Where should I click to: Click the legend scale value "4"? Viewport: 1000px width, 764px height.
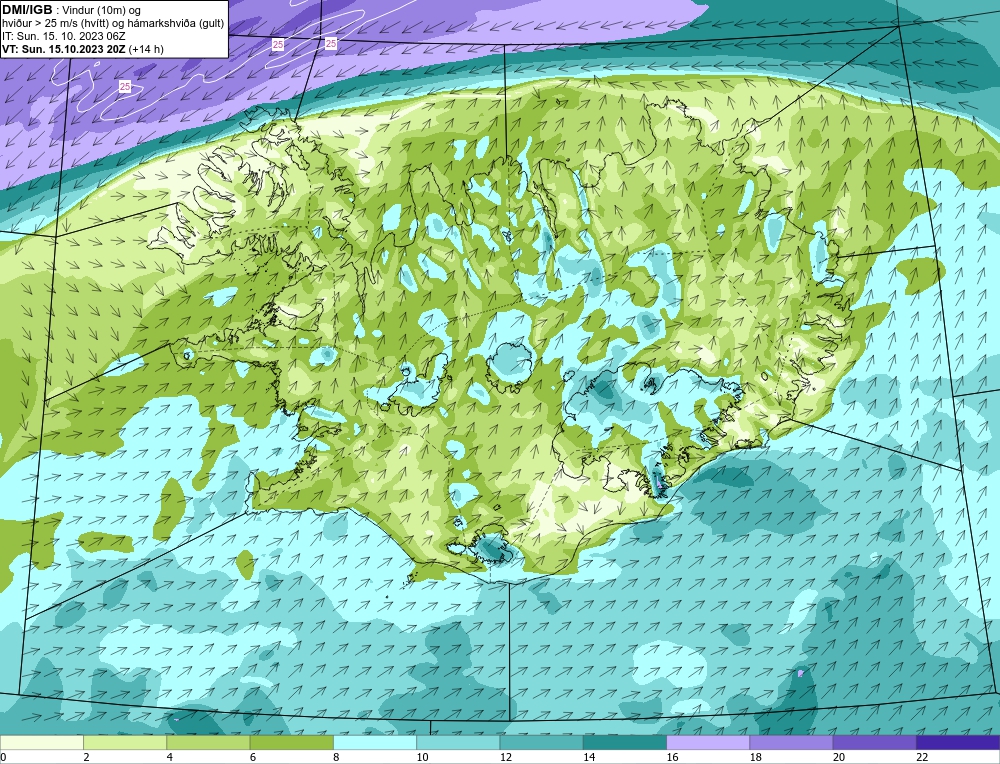tap(170, 757)
